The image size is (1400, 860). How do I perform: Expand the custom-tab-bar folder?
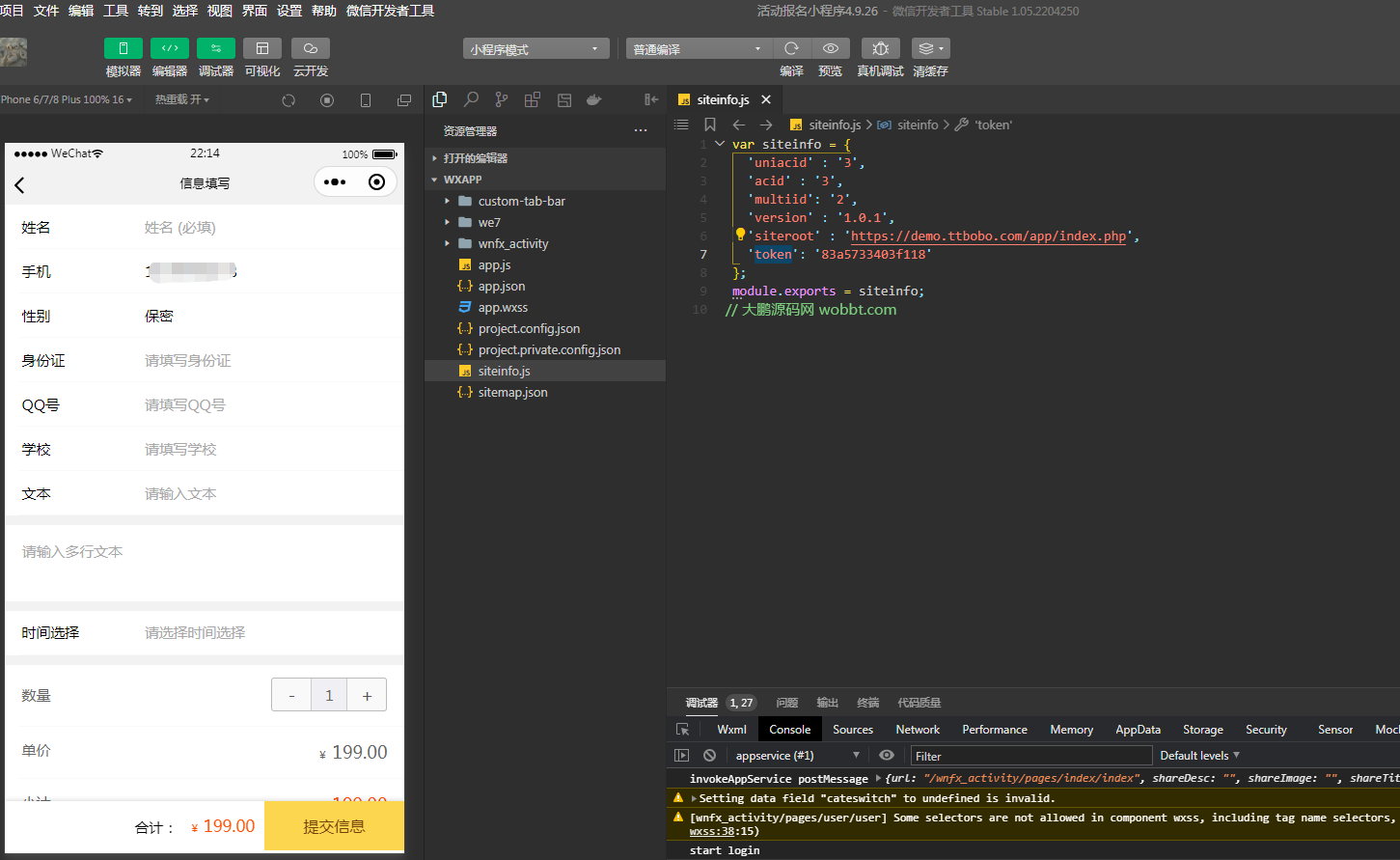521,201
